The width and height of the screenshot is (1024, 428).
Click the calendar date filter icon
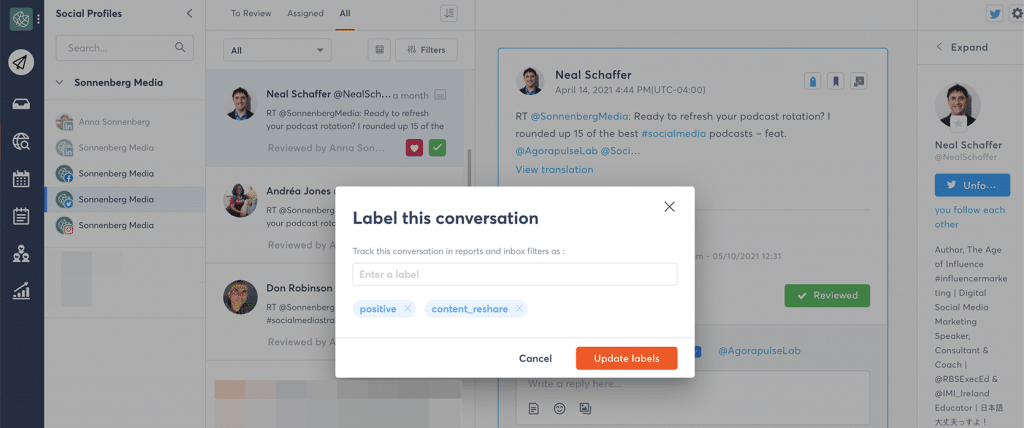coord(379,50)
